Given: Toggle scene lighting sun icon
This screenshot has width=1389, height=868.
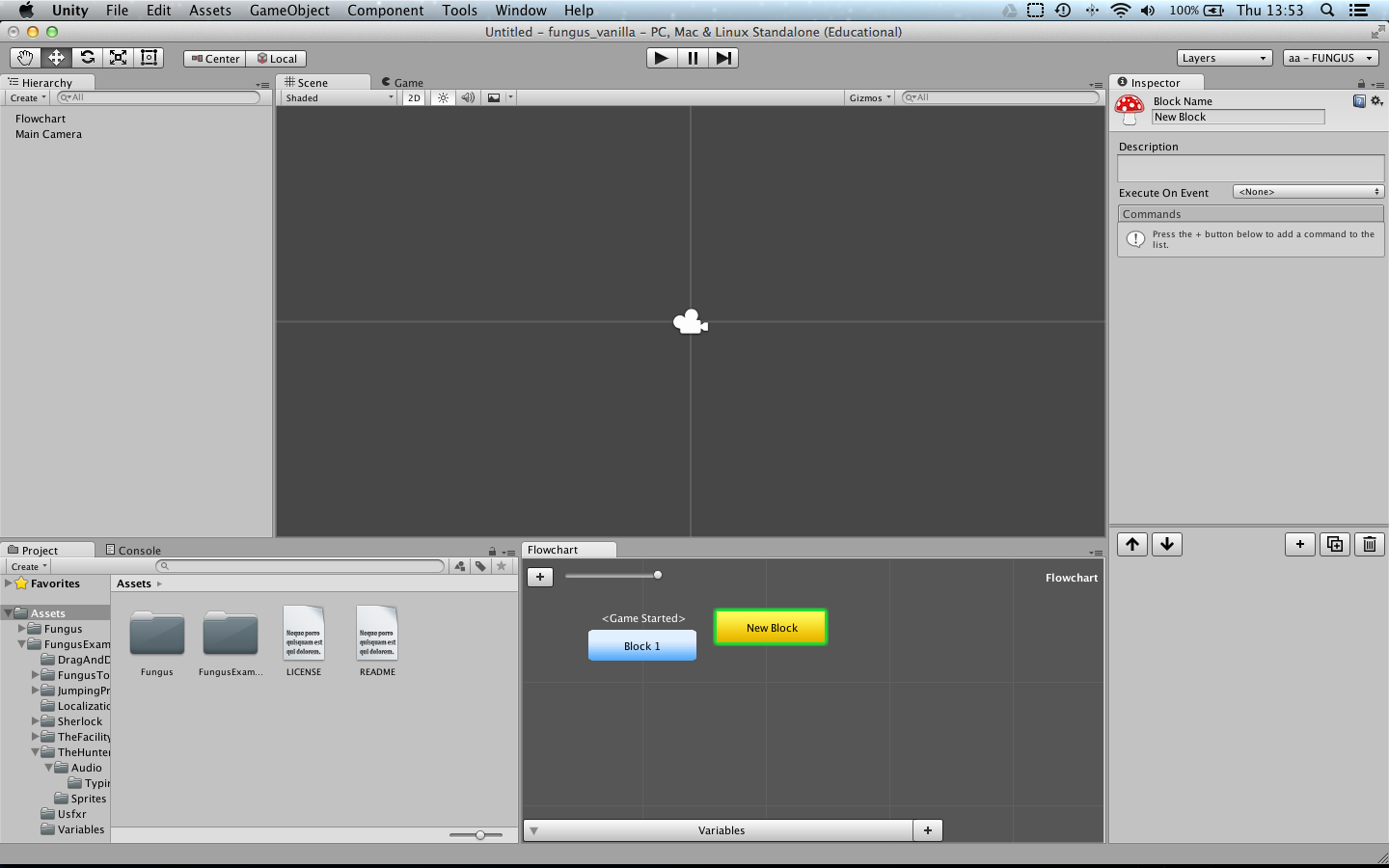Looking at the screenshot, I should pyautogui.click(x=443, y=97).
